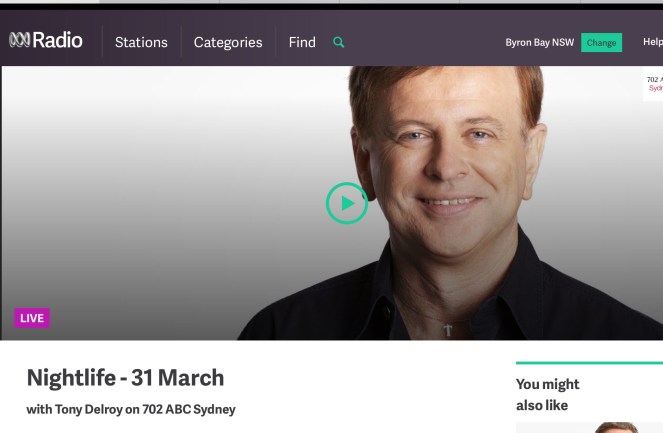
Task: Click the green line above You might also like
Action: pos(589,363)
